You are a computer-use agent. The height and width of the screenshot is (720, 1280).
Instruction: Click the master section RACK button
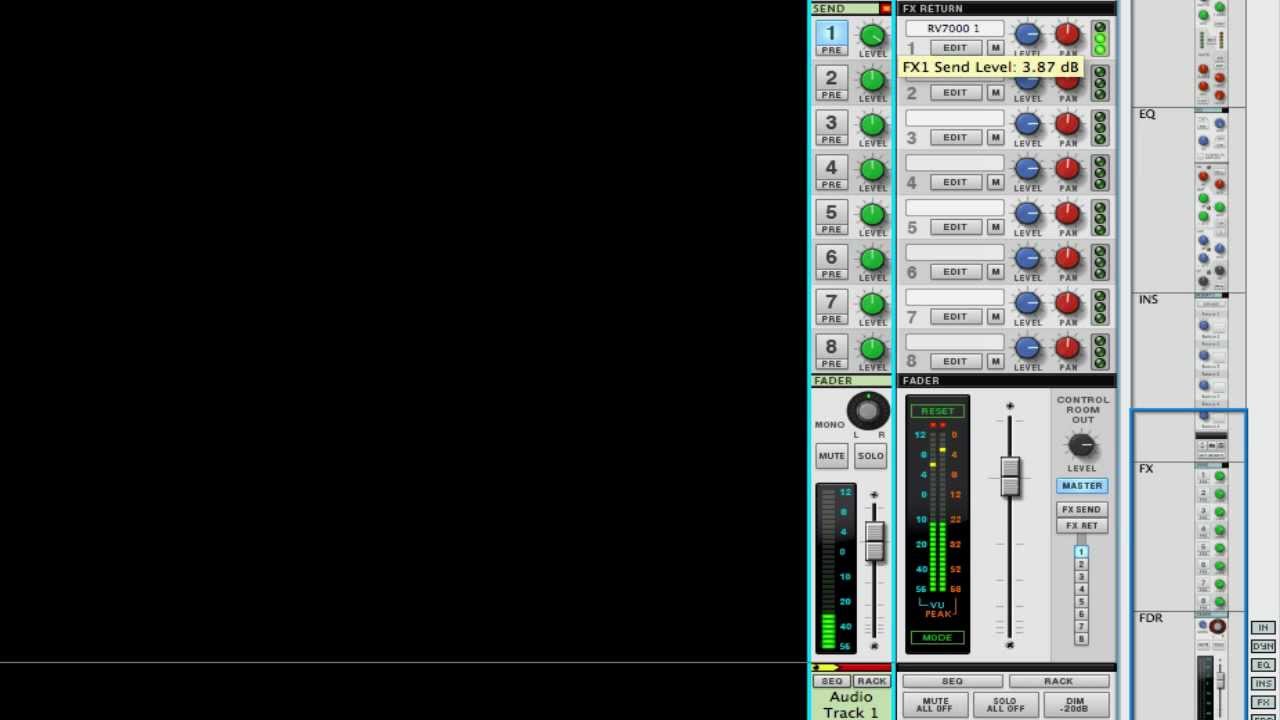(x=1058, y=681)
